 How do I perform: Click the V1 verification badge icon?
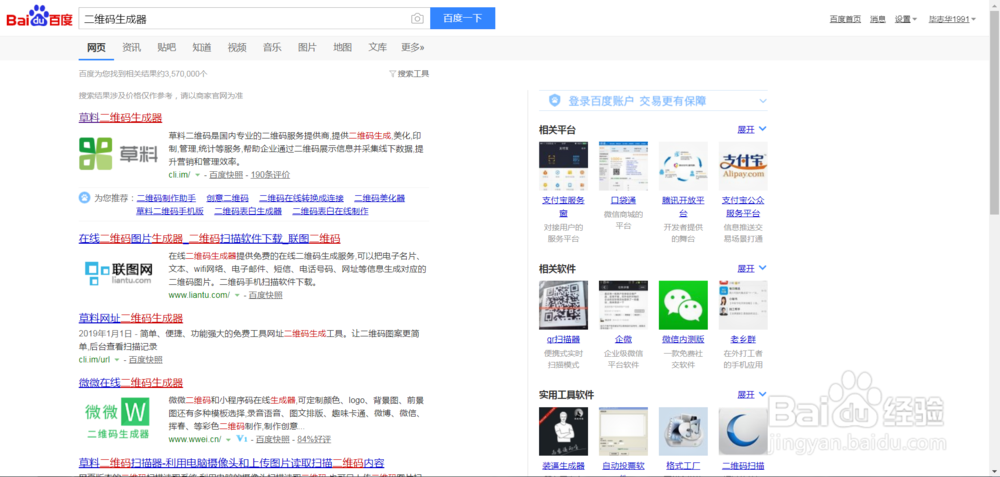click(242, 439)
